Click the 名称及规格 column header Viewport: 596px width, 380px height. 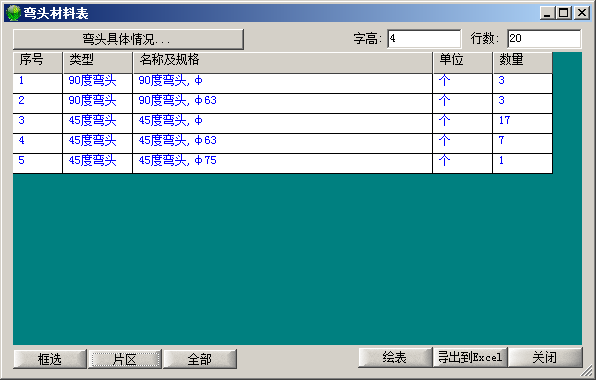coord(282,62)
